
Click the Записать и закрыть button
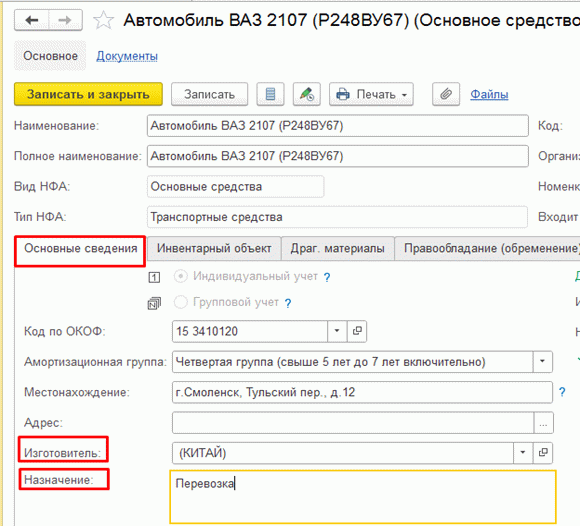coord(88,94)
